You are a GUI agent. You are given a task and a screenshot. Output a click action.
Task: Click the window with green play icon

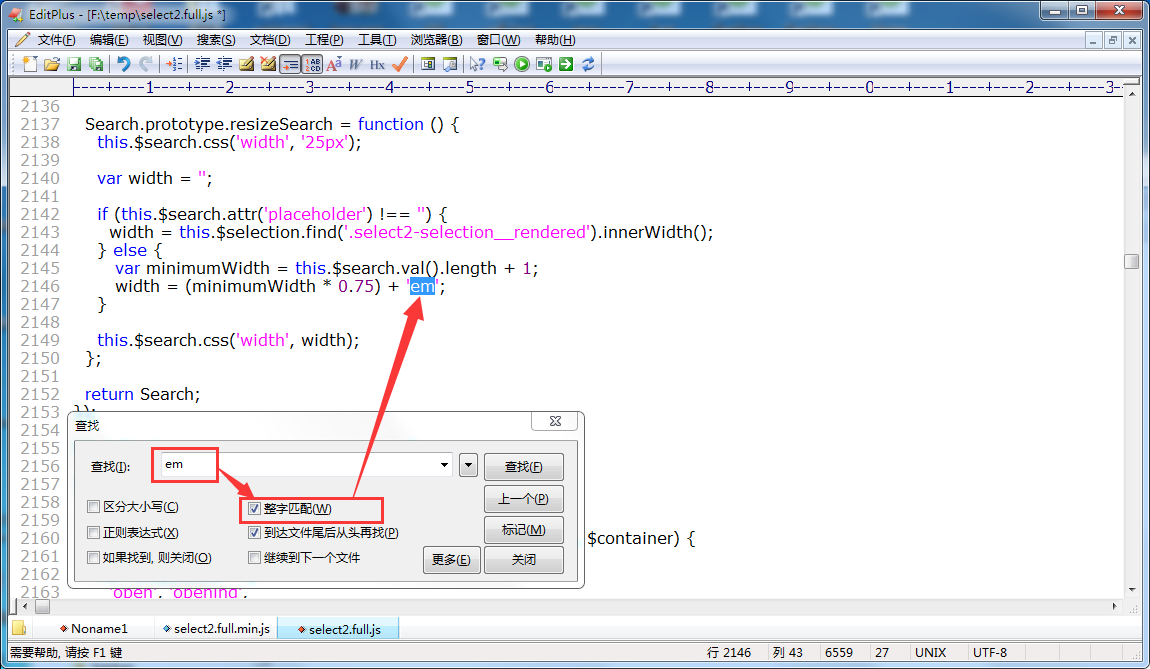point(543,65)
